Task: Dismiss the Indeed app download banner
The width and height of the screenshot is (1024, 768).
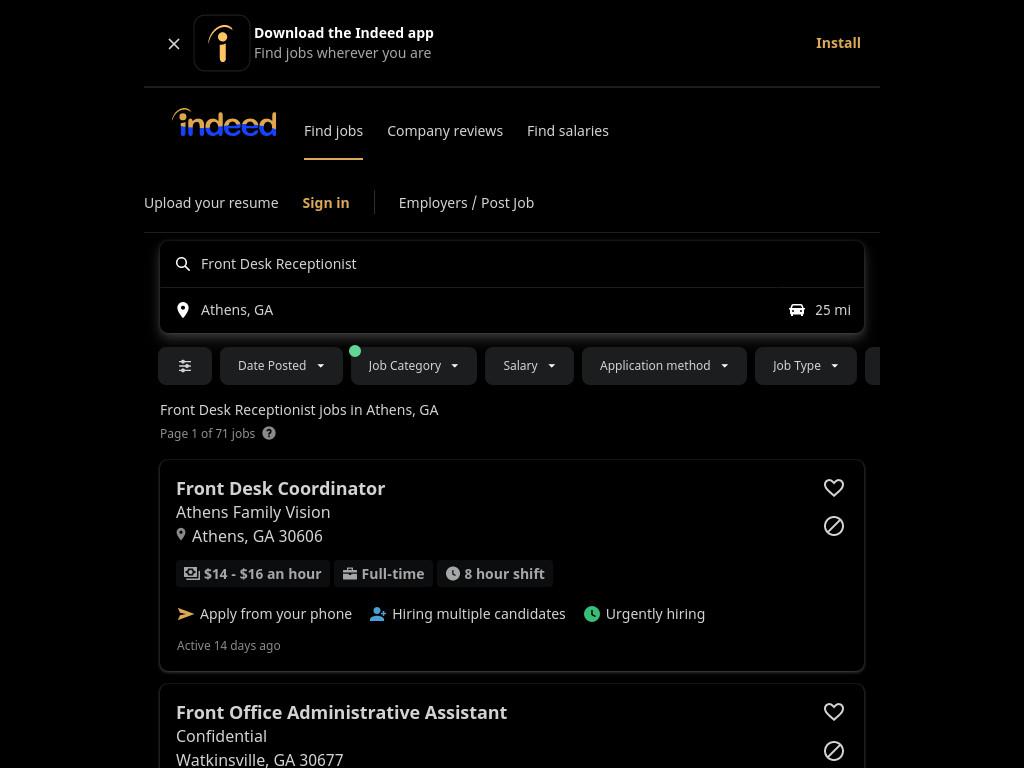Action: click(x=174, y=44)
